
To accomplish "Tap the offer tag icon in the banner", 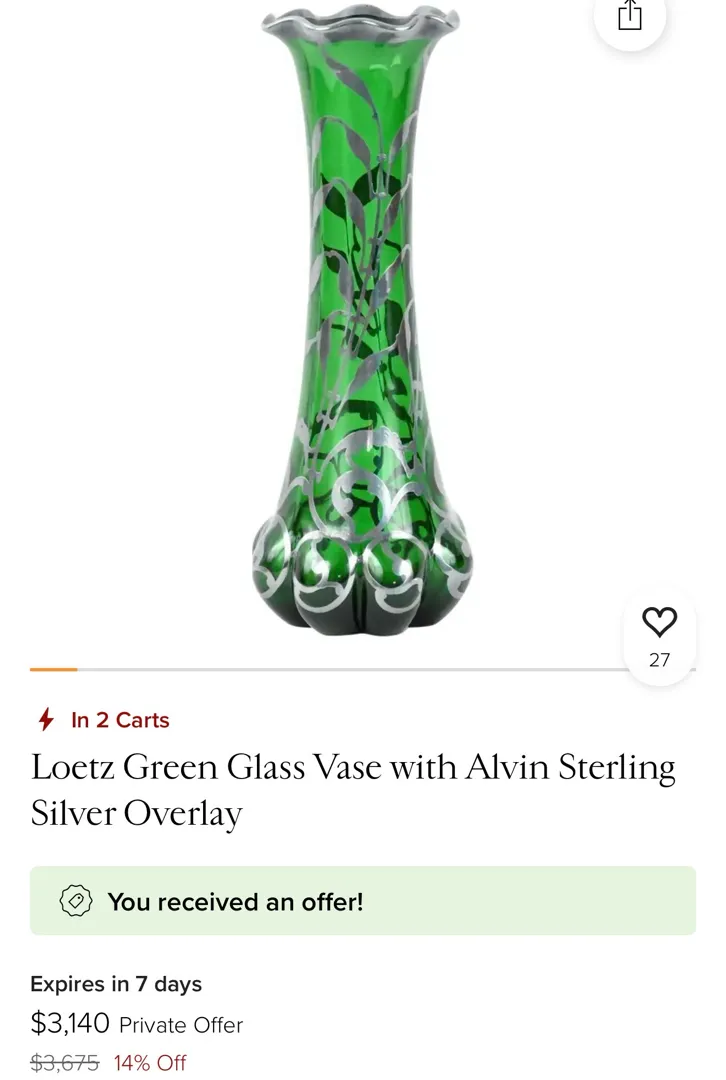I will [x=76, y=901].
